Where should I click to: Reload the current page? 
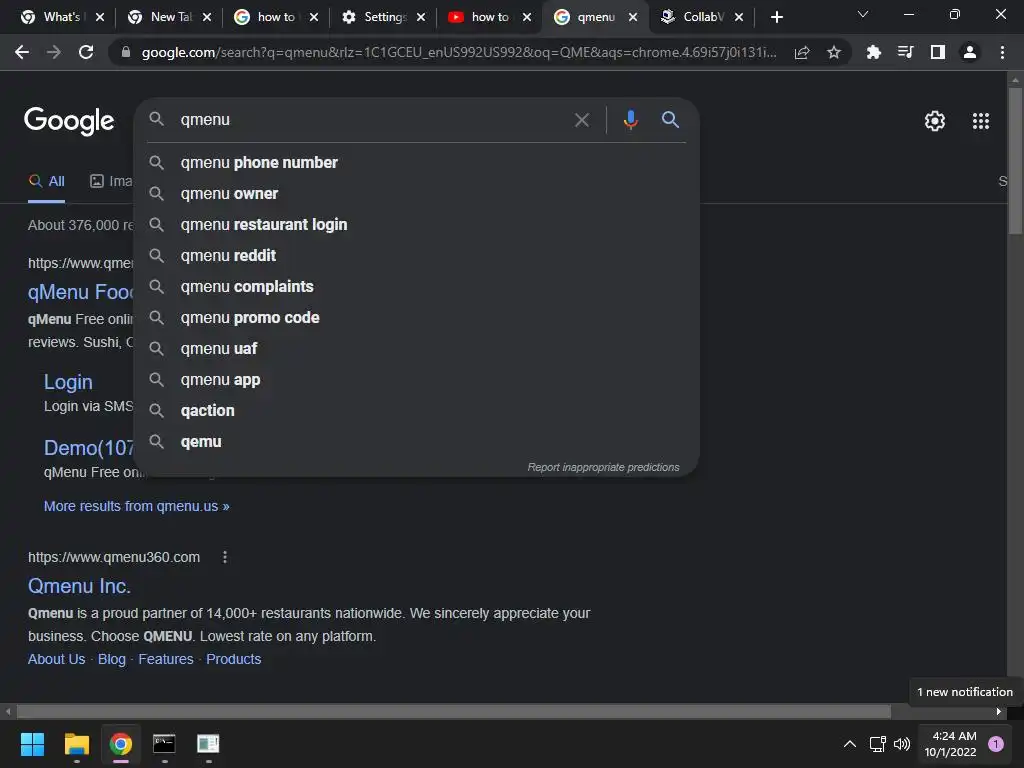point(86,52)
